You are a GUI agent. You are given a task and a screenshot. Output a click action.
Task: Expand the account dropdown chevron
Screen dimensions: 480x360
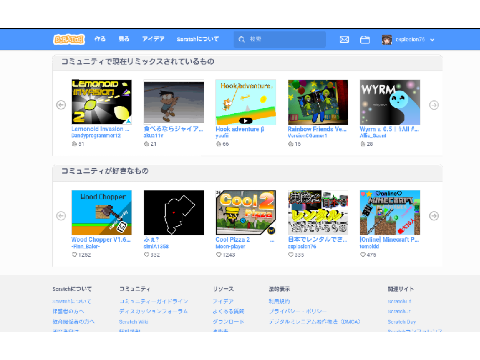(432, 40)
